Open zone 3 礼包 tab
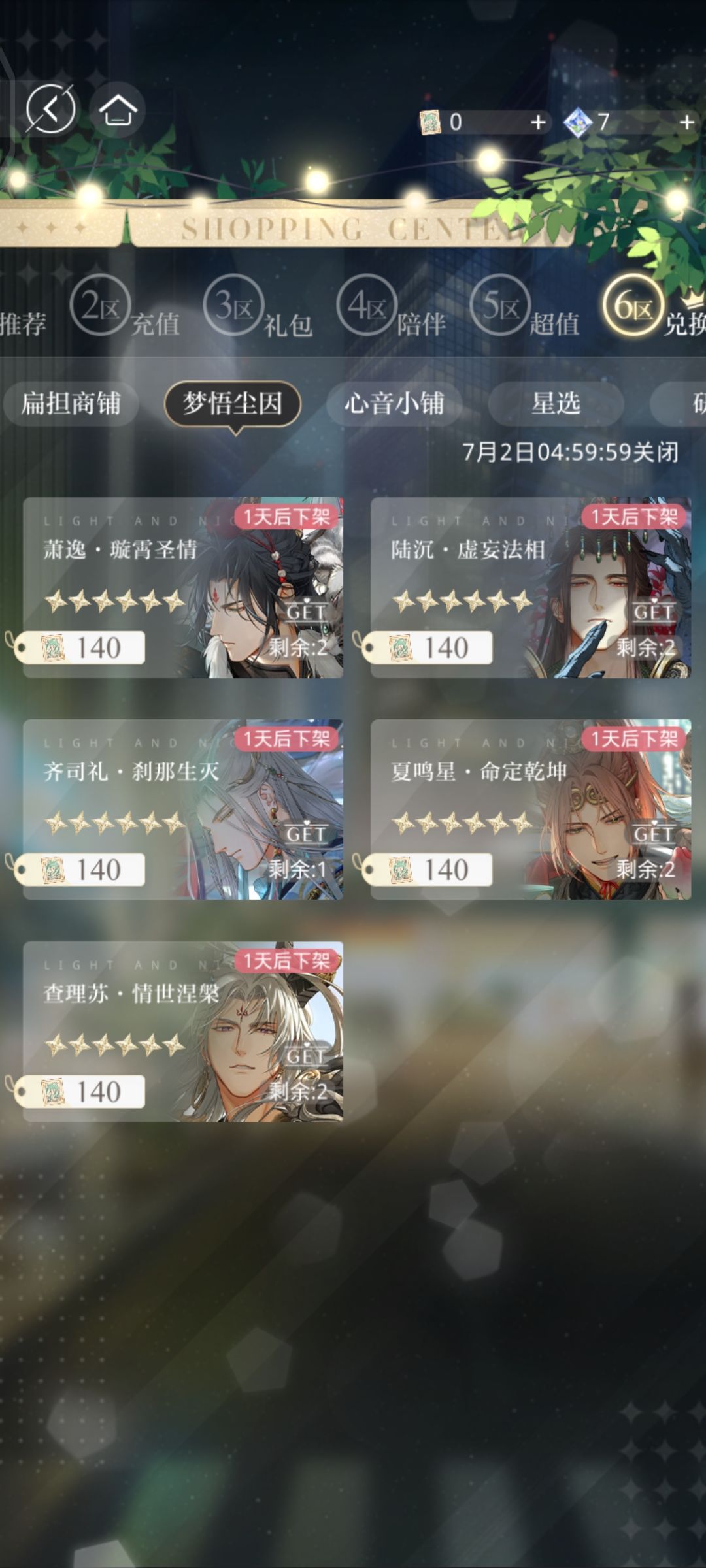Viewport: 706px width, 1568px height. tap(259, 308)
